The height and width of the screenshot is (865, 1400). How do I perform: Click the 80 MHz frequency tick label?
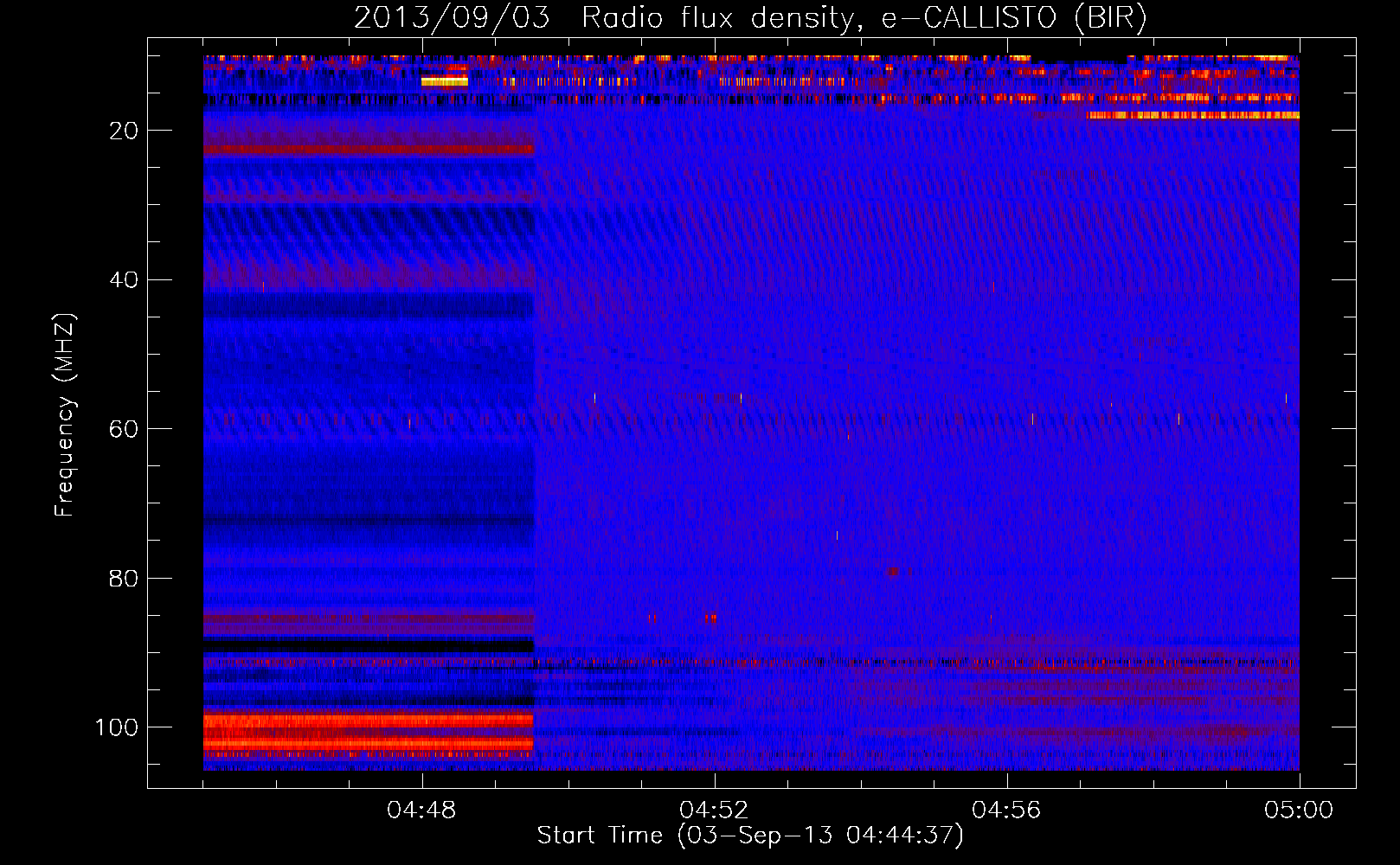click(125, 579)
